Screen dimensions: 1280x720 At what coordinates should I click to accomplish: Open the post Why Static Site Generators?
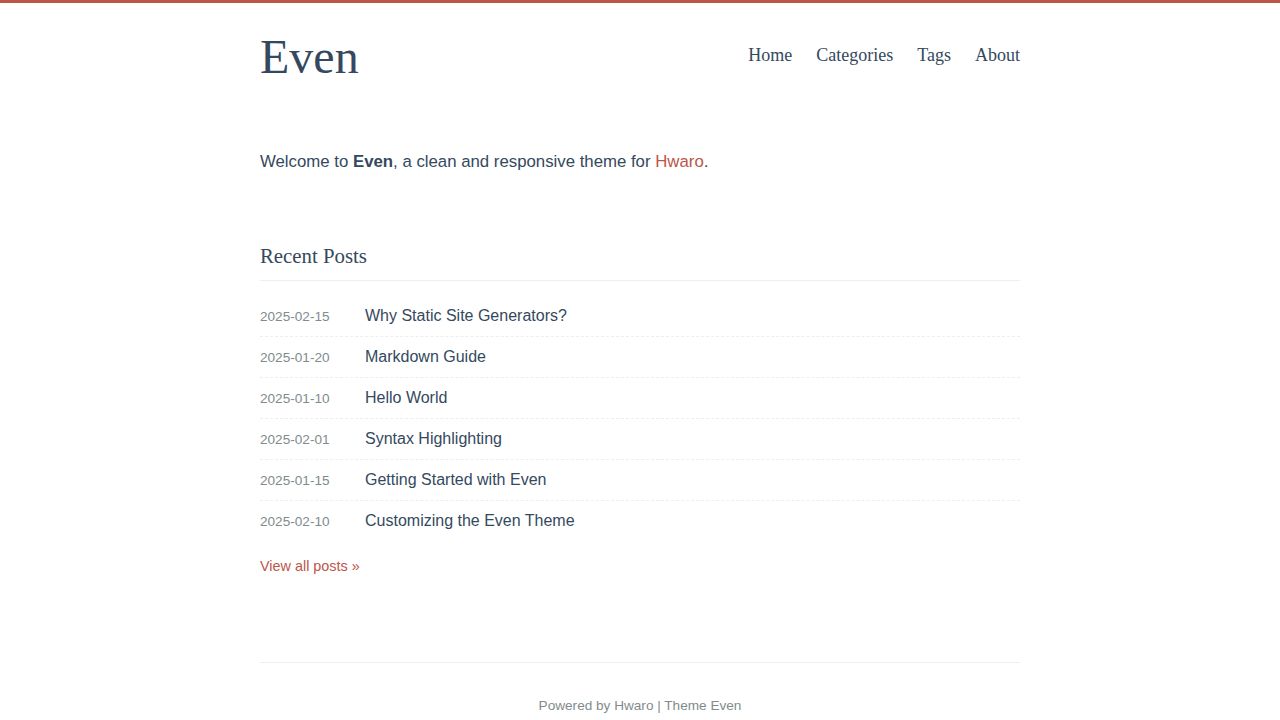[x=466, y=315]
